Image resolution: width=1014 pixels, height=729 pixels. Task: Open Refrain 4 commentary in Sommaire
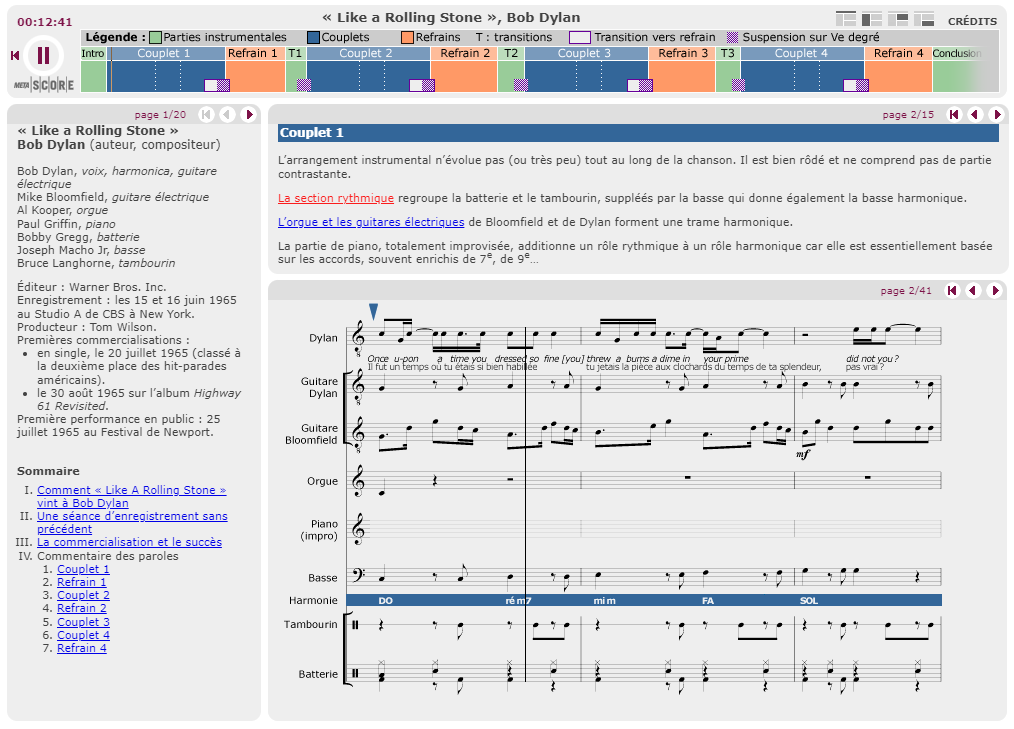click(x=81, y=648)
